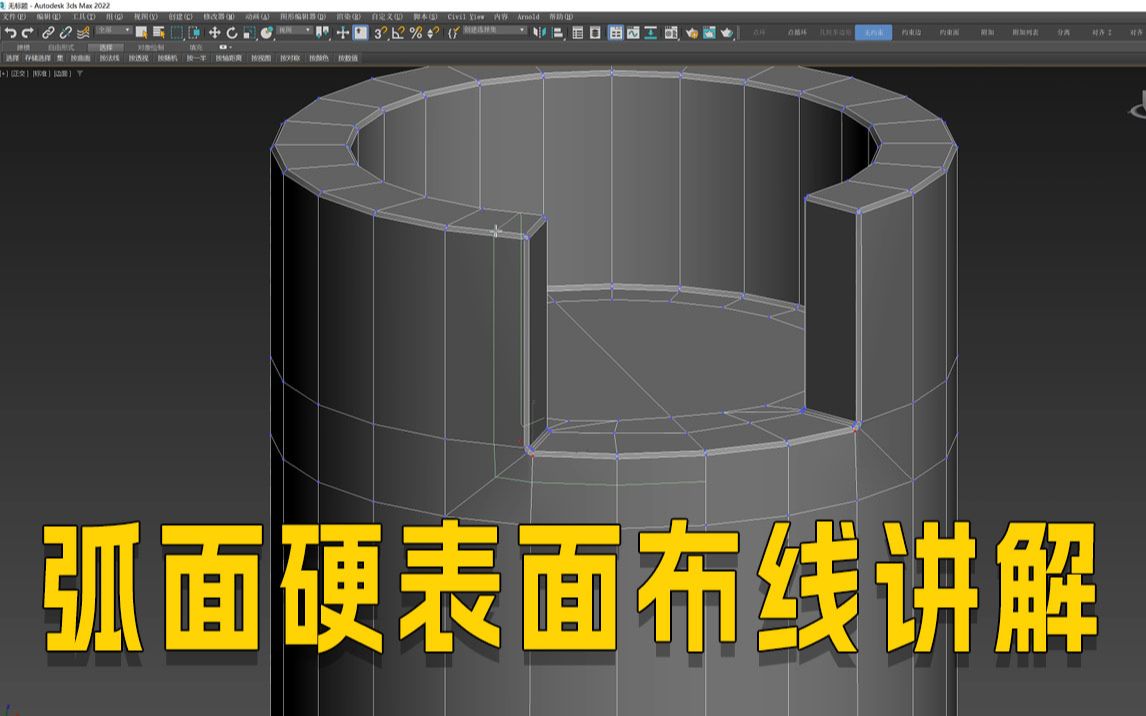Open the 渲染设置 (Render Setup) window

click(x=690, y=33)
